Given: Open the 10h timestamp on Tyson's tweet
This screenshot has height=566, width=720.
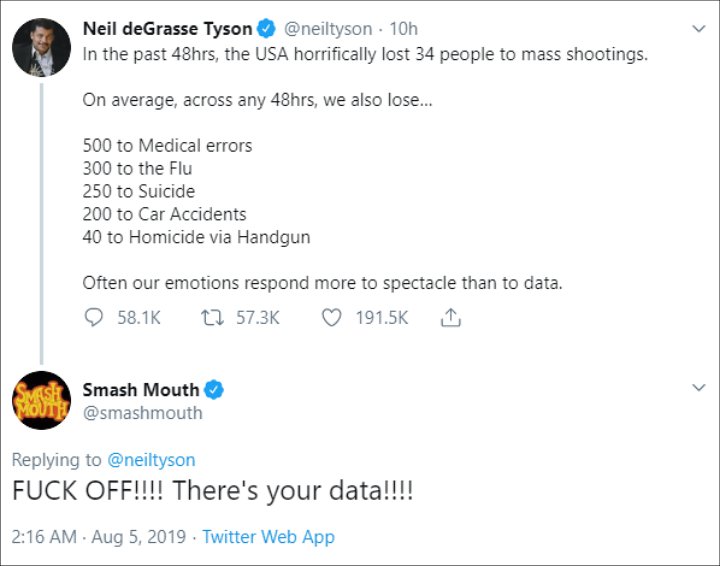Looking at the screenshot, I should coord(404,29).
